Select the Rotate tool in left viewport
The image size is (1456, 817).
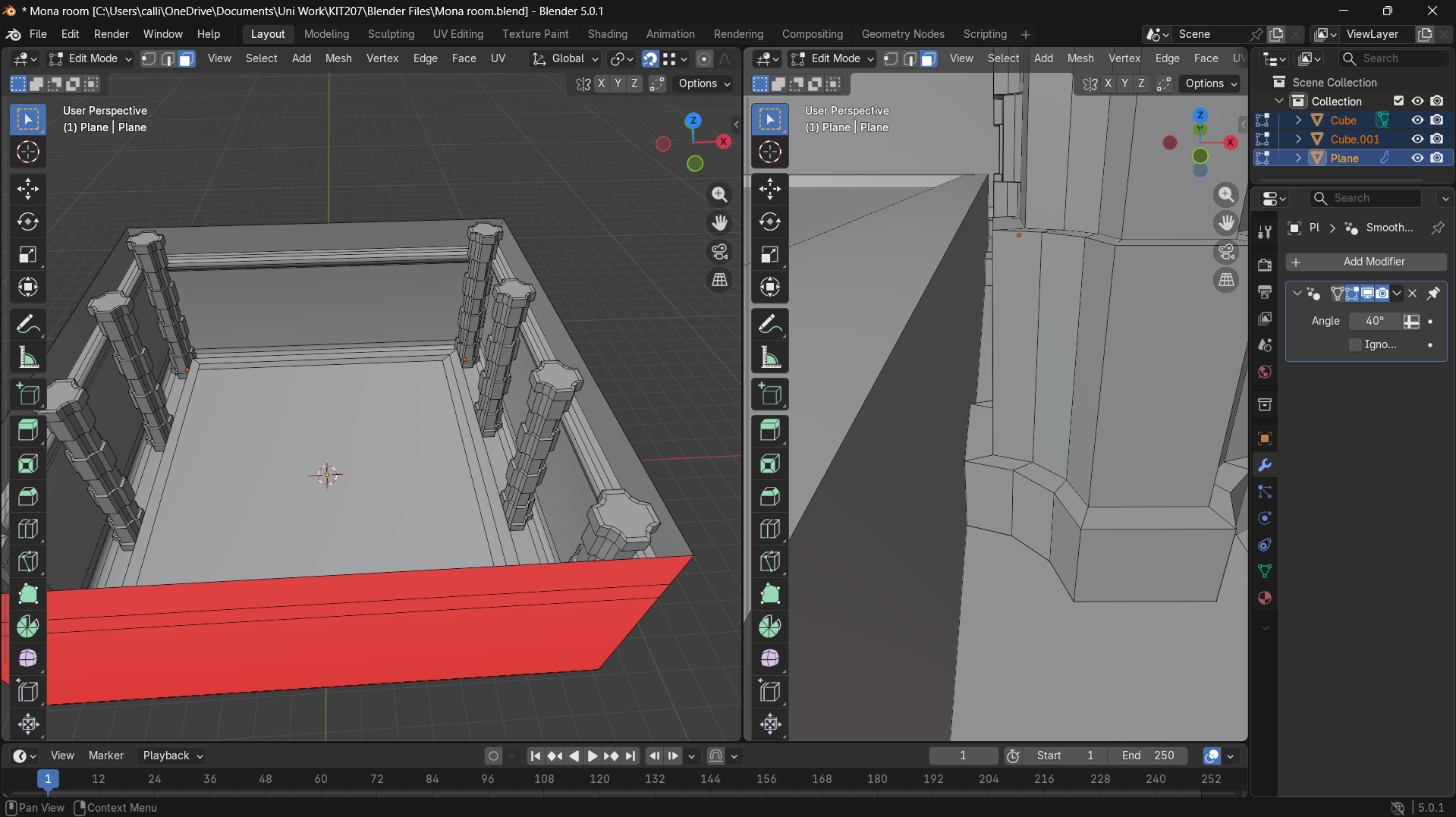[x=28, y=222]
